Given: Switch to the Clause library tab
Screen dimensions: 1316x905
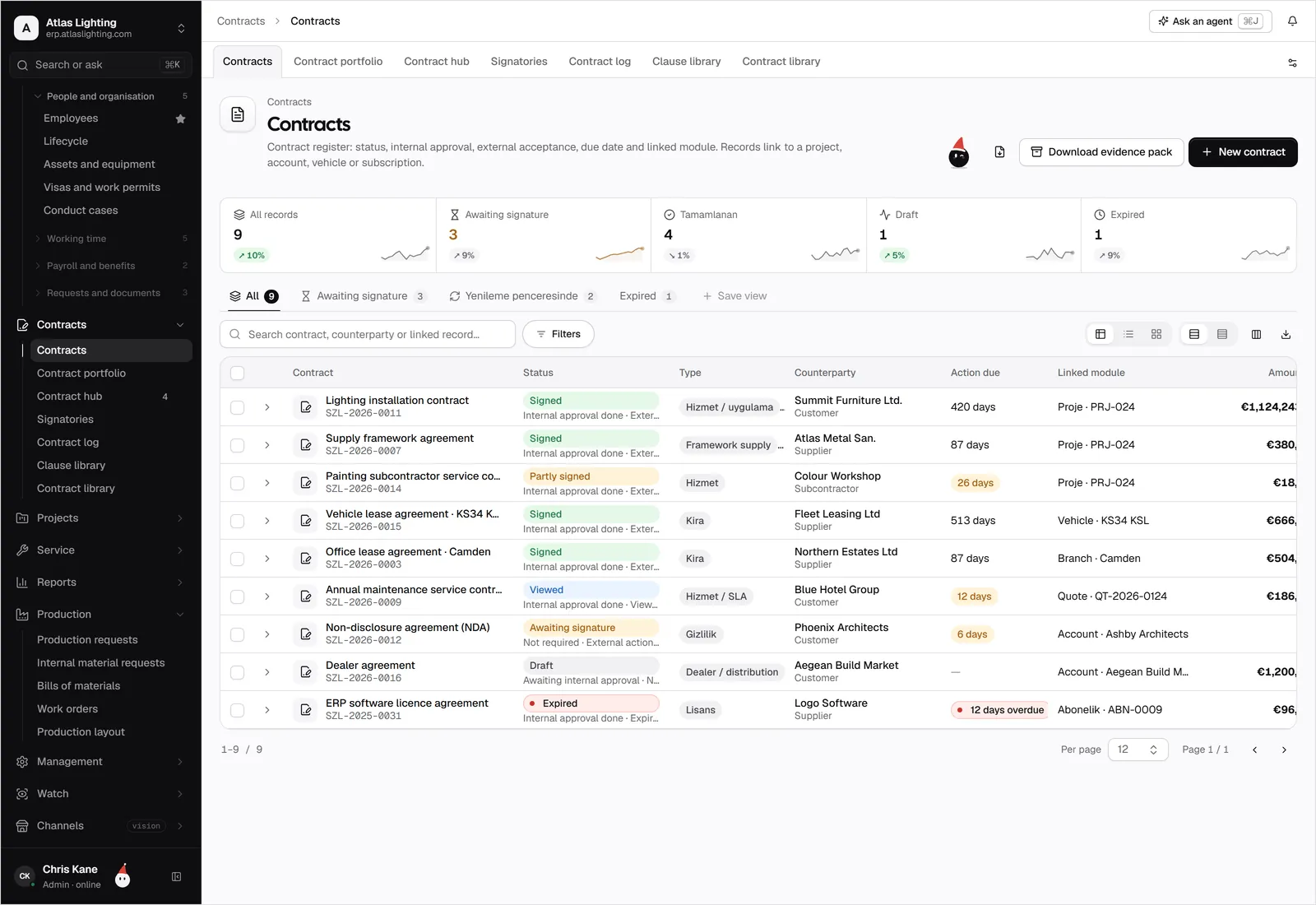Looking at the screenshot, I should click(x=686, y=62).
